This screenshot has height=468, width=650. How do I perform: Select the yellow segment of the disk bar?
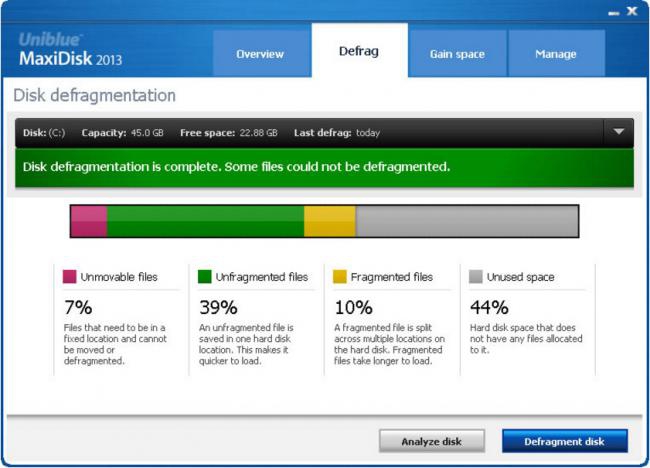pos(330,221)
